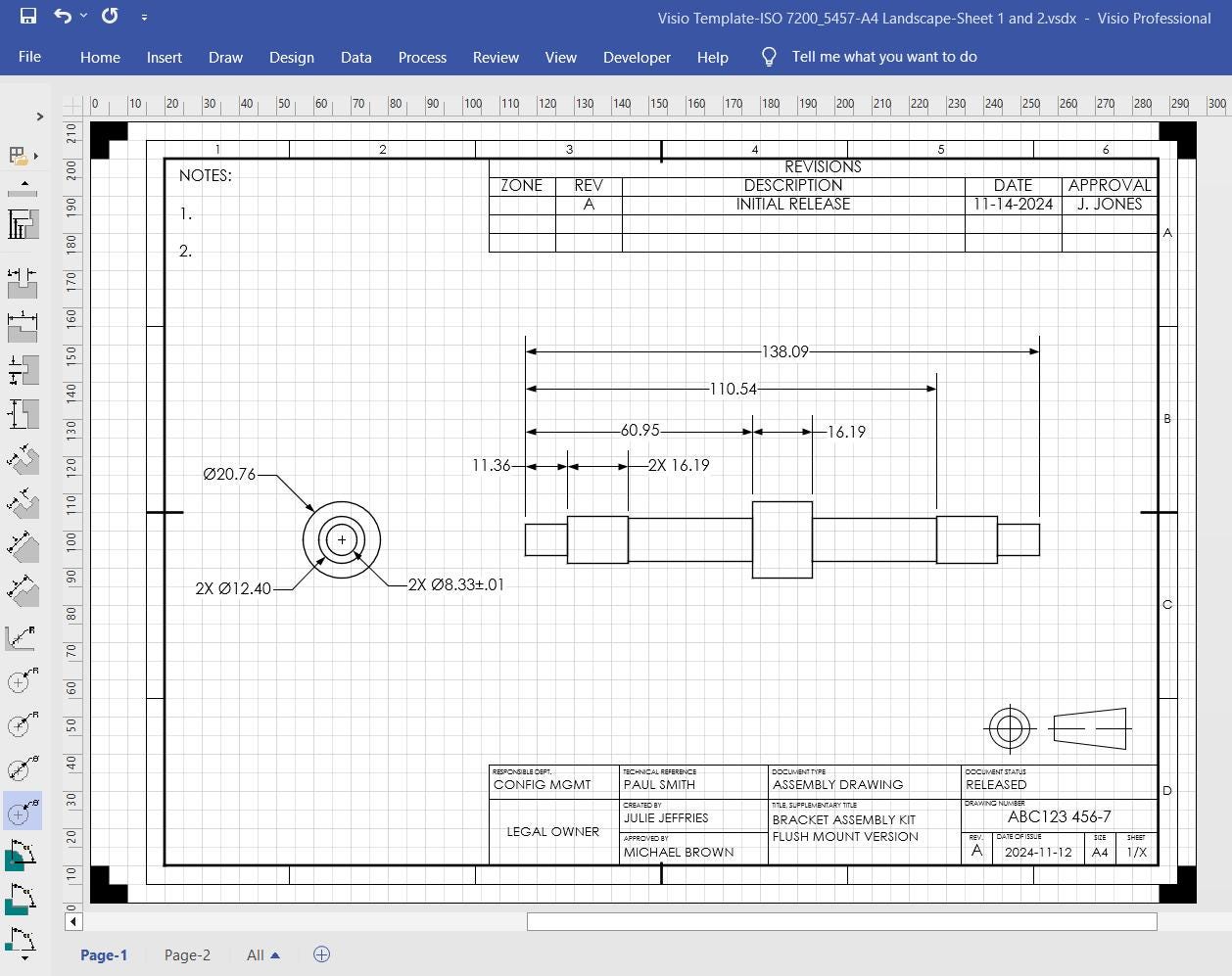The height and width of the screenshot is (976, 1232).
Task: Select the radius inside circle shape
Action: click(x=23, y=724)
